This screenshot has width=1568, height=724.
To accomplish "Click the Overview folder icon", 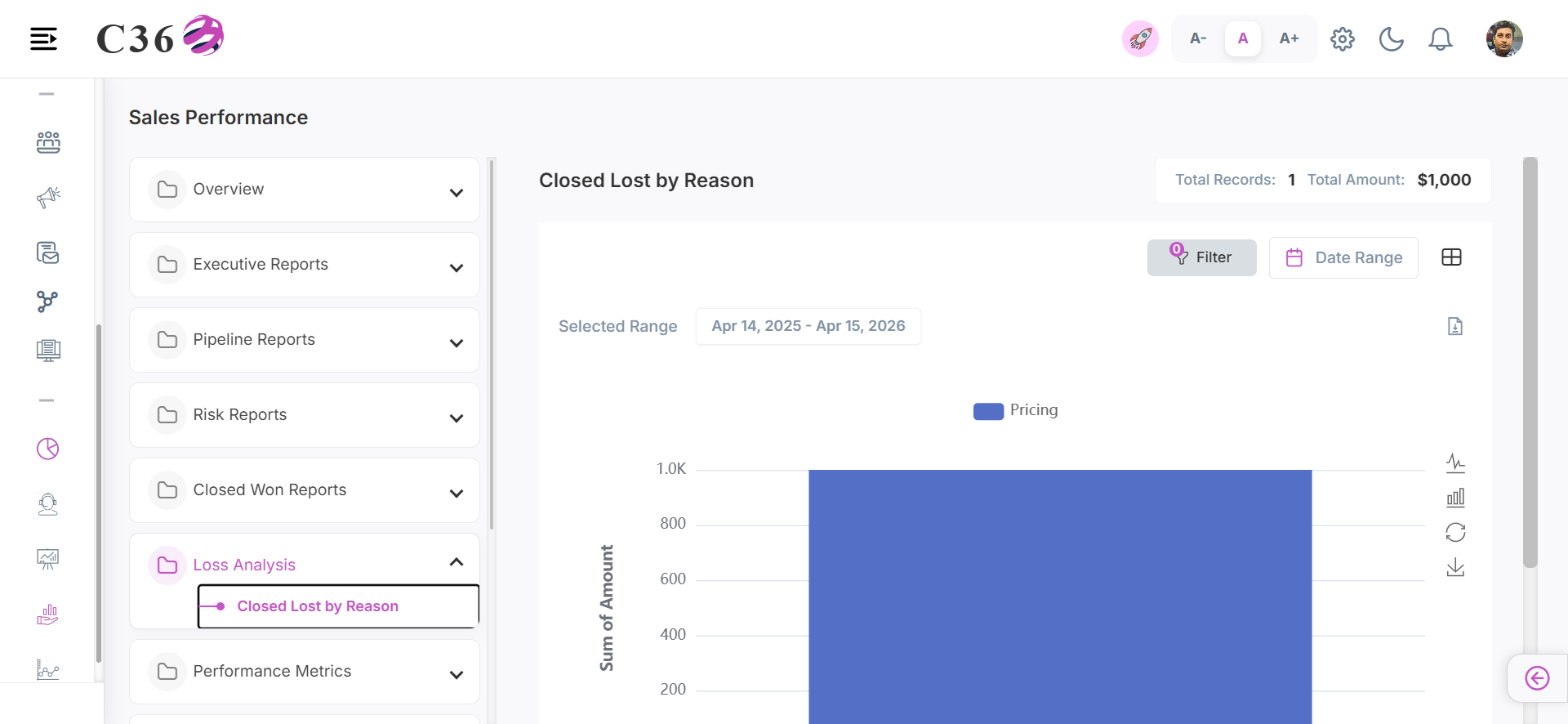I will pos(167,190).
